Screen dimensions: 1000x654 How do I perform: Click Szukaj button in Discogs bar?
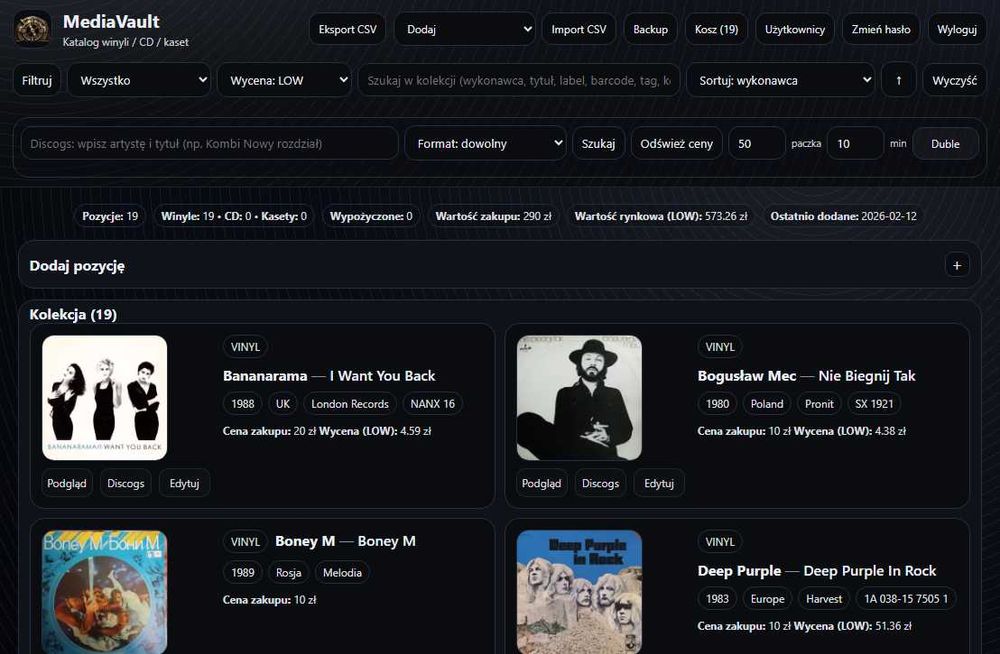tap(598, 144)
